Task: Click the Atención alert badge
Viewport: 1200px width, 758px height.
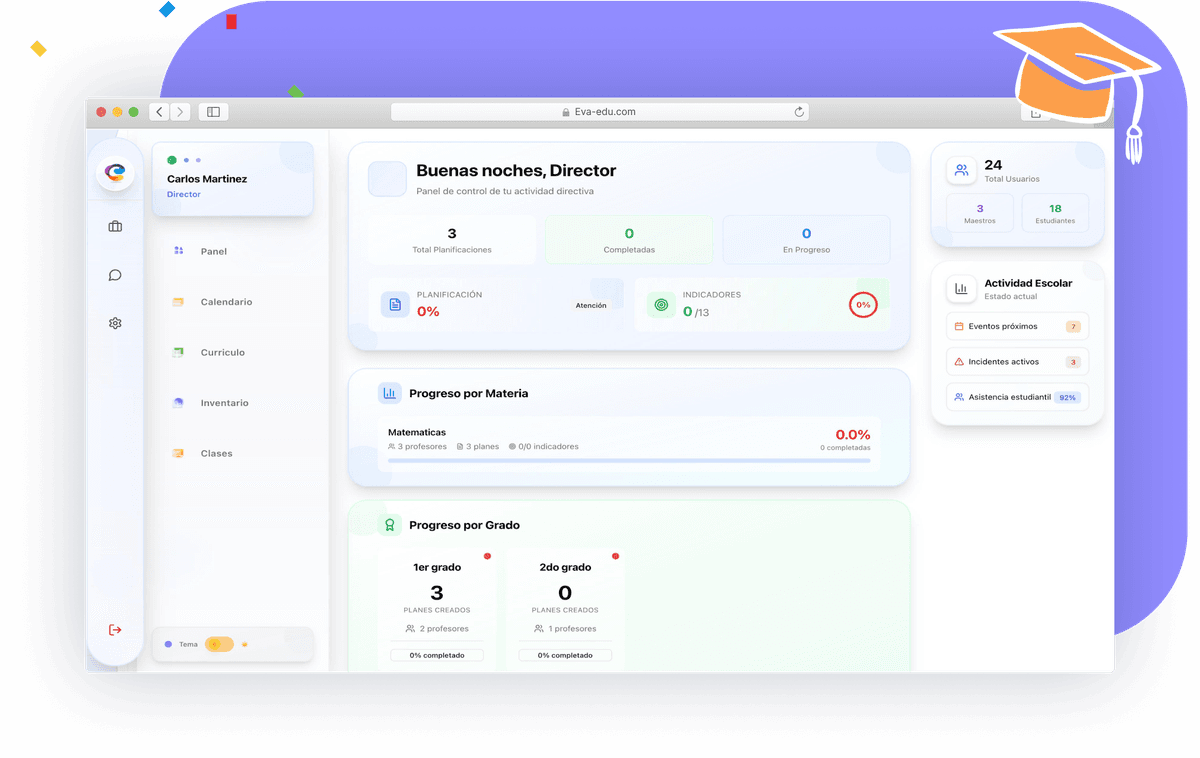Action: [592, 305]
